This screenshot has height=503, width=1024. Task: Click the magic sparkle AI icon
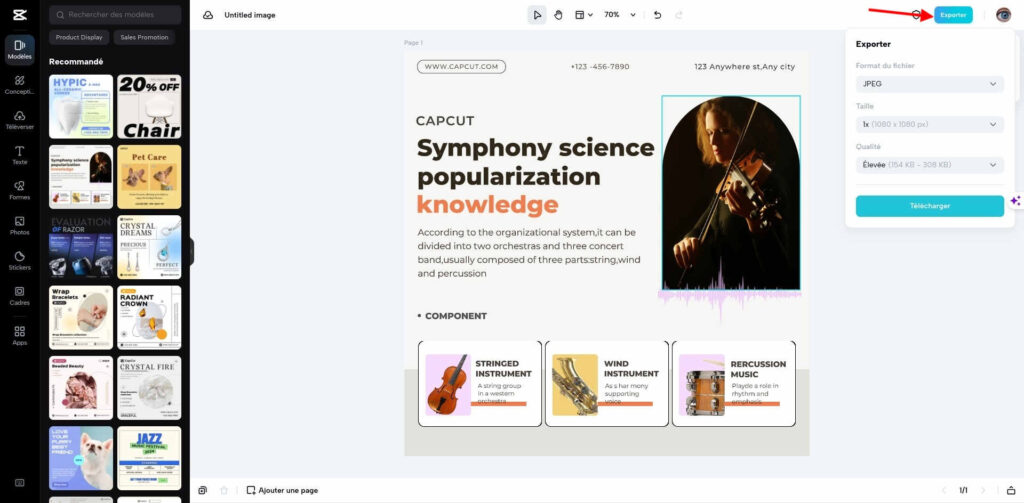tap(1015, 201)
